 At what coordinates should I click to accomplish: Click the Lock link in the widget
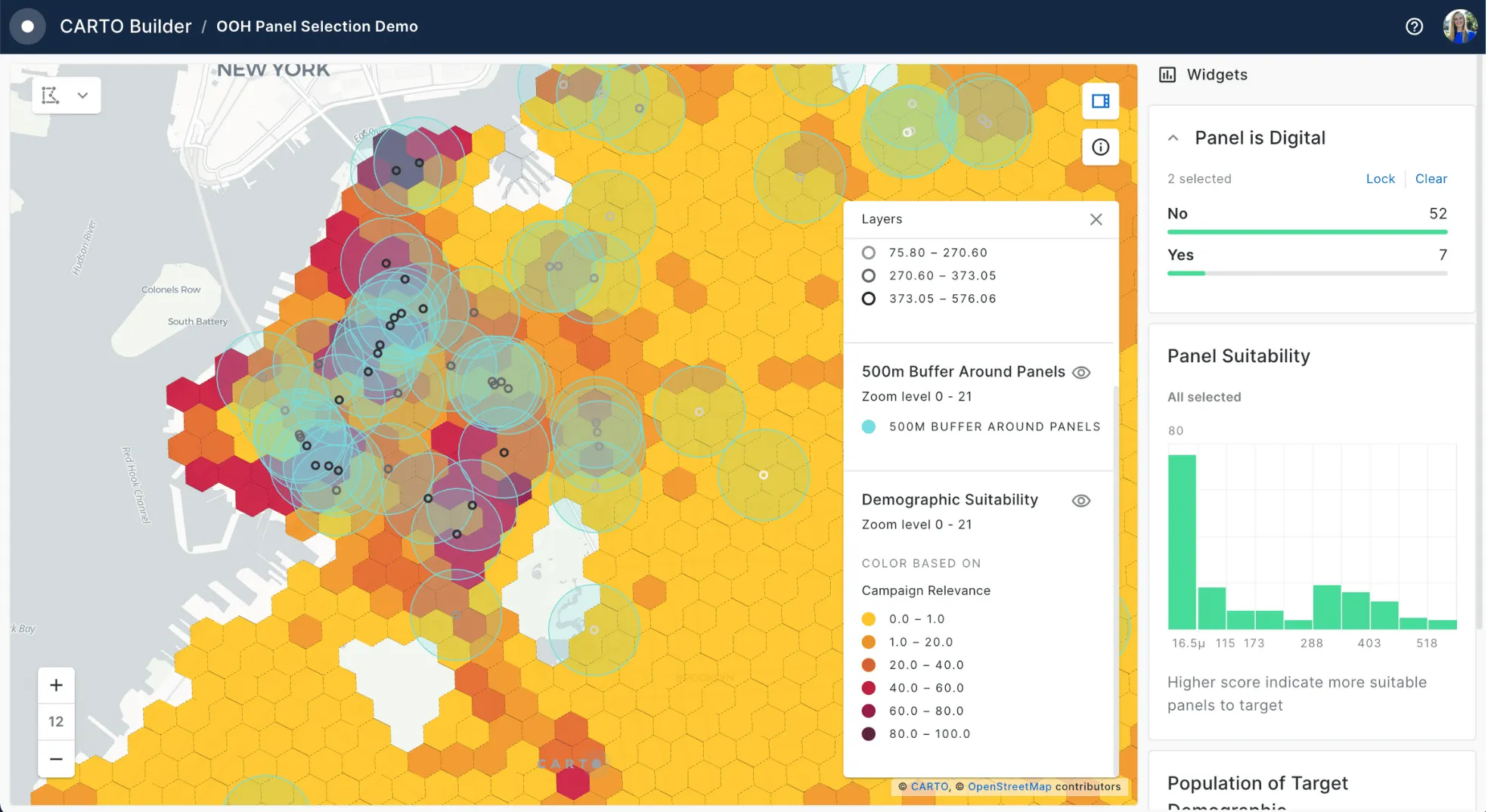1380,178
